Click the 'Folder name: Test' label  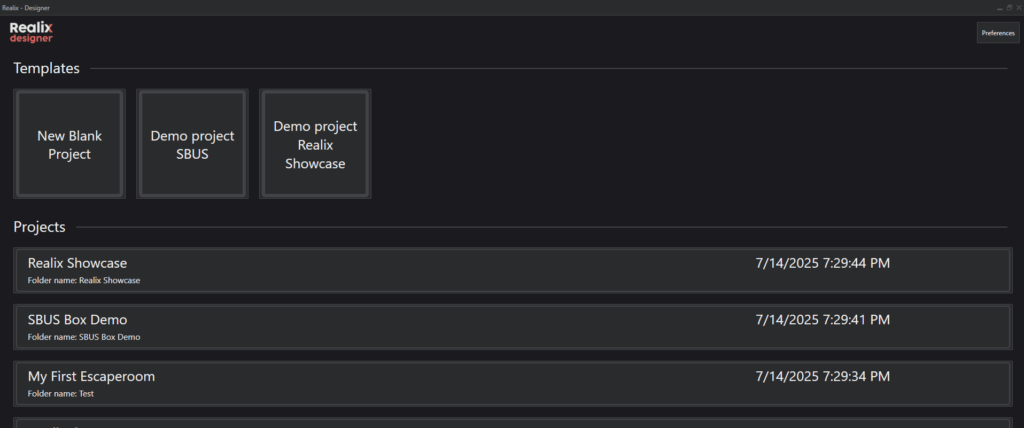point(61,394)
